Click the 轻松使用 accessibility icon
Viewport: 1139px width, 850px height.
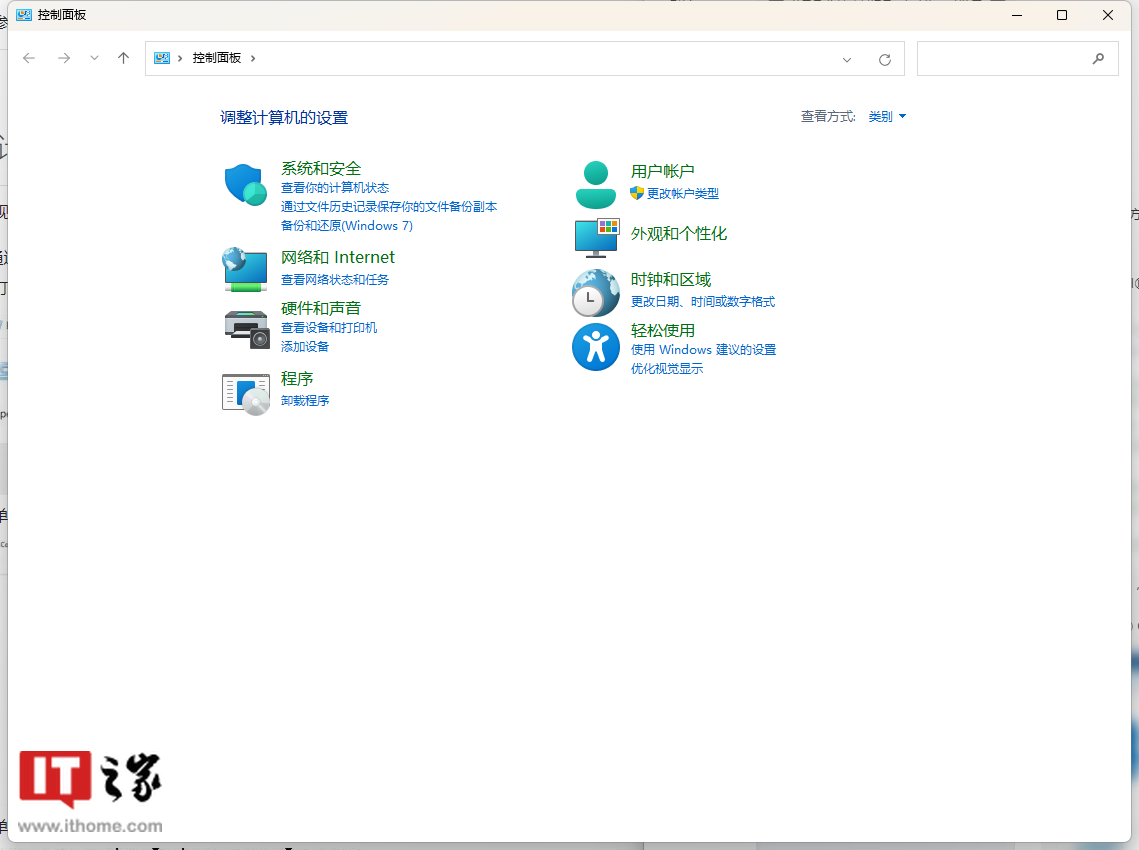[x=596, y=346]
